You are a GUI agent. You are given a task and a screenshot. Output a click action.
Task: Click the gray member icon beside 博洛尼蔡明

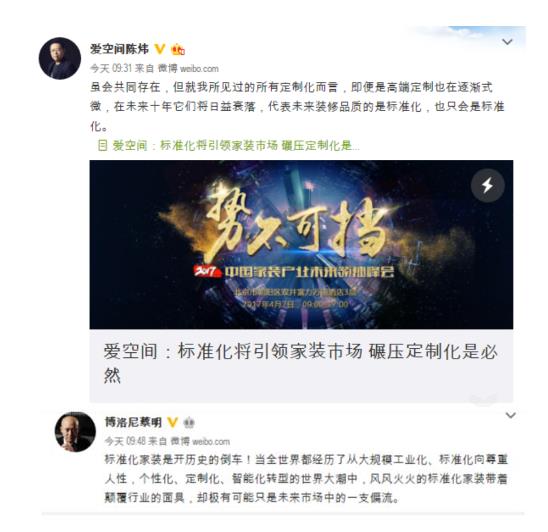coord(189,423)
